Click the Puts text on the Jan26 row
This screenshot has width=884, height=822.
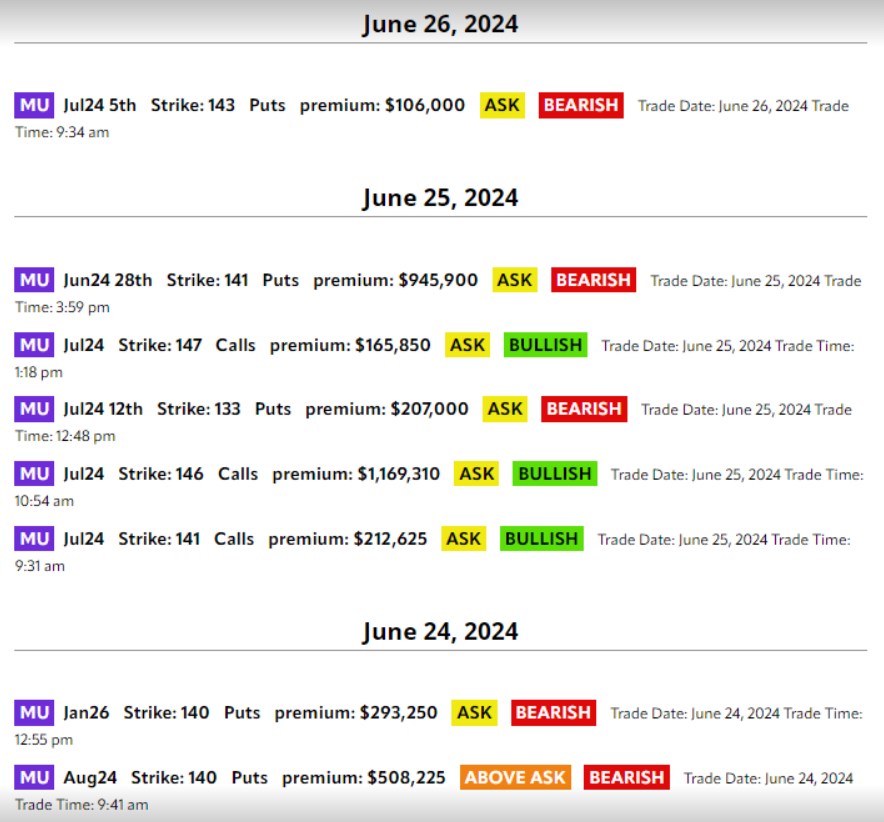point(242,713)
